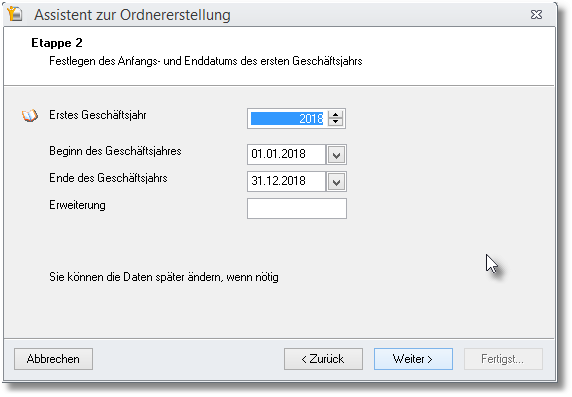This screenshot has width=572, height=397.
Task: Increase the first fiscal year with up arrow
Action: point(336,115)
